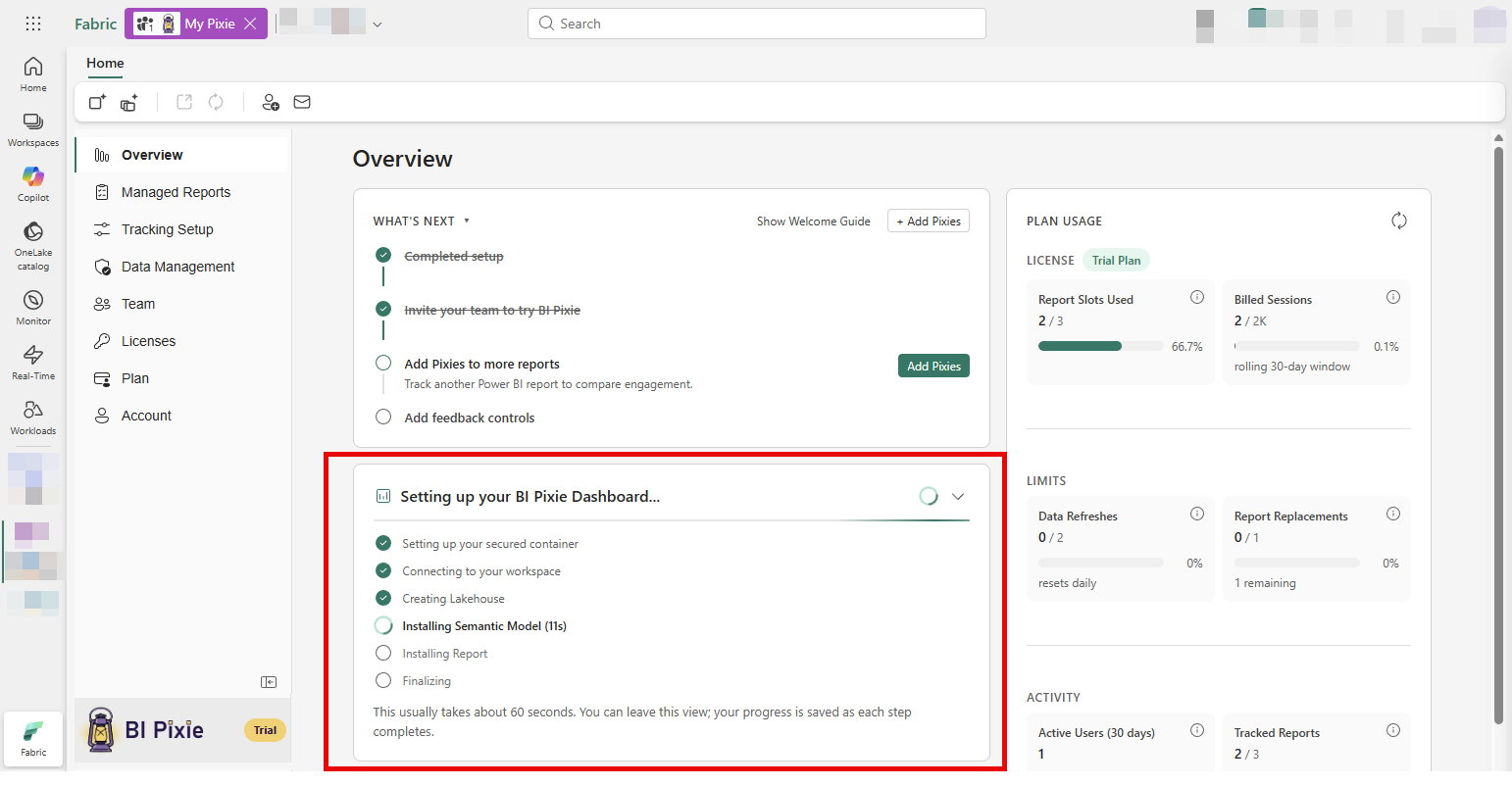Open Workspaces in the left rail
Image resolution: width=1512 pixels, height=787 pixels.
(x=33, y=129)
